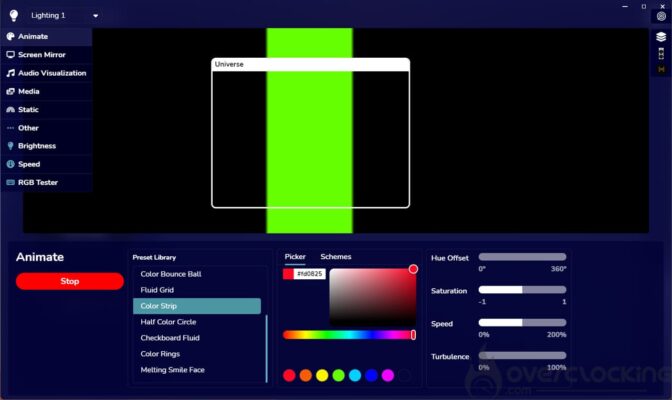Select Half Color Circle preset

point(197,322)
